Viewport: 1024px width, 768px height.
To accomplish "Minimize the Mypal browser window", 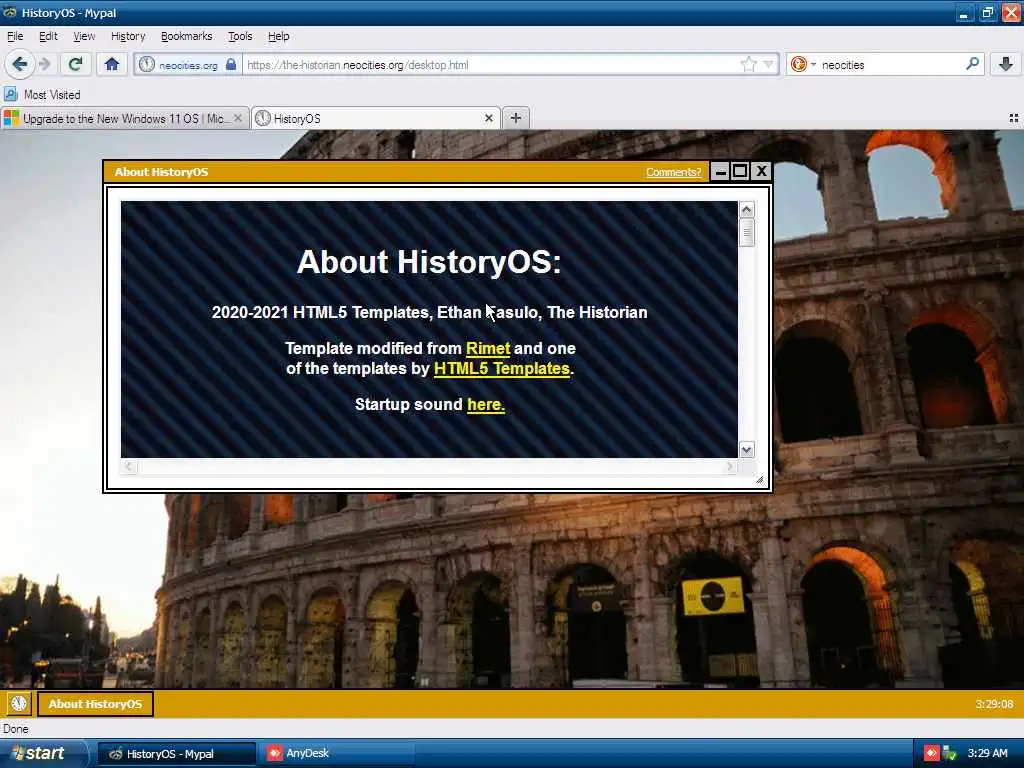I will (x=965, y=12).
